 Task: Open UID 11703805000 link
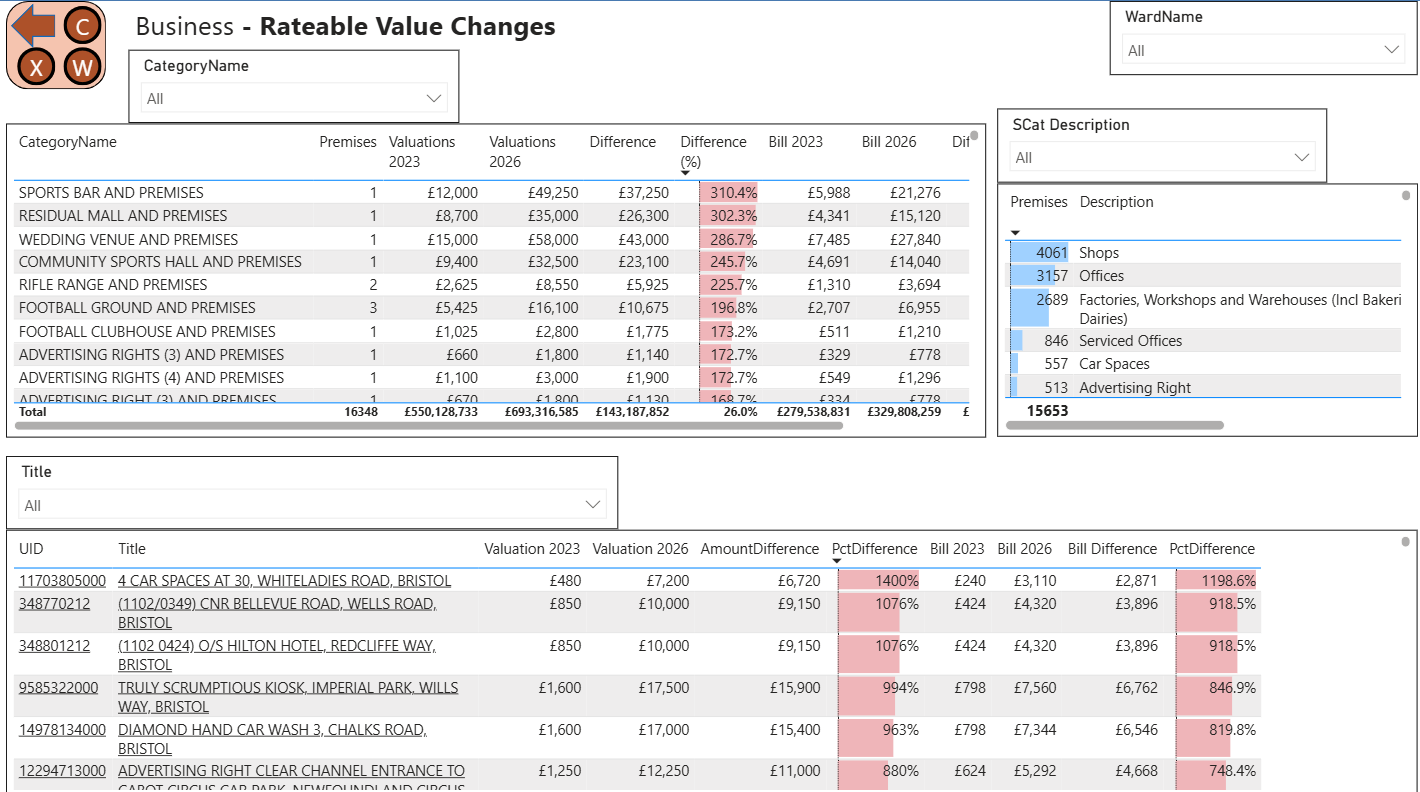coord(62,581)
